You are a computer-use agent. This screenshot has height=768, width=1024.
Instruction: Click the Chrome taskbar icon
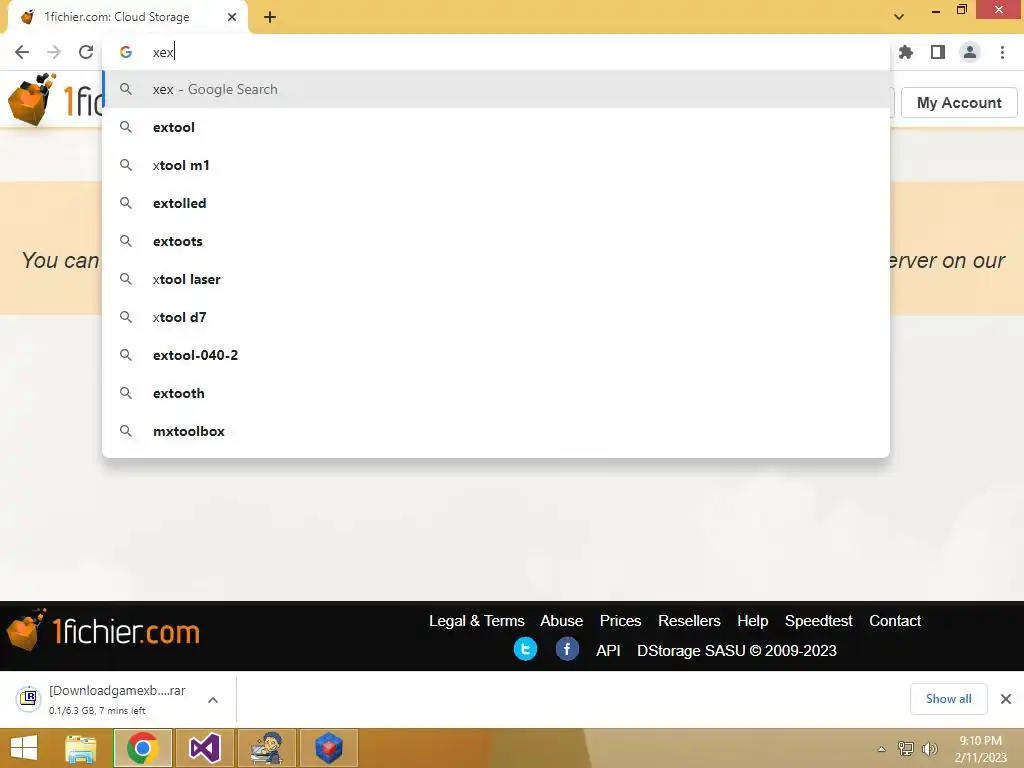pyautogui.click(x=143, y=748)
